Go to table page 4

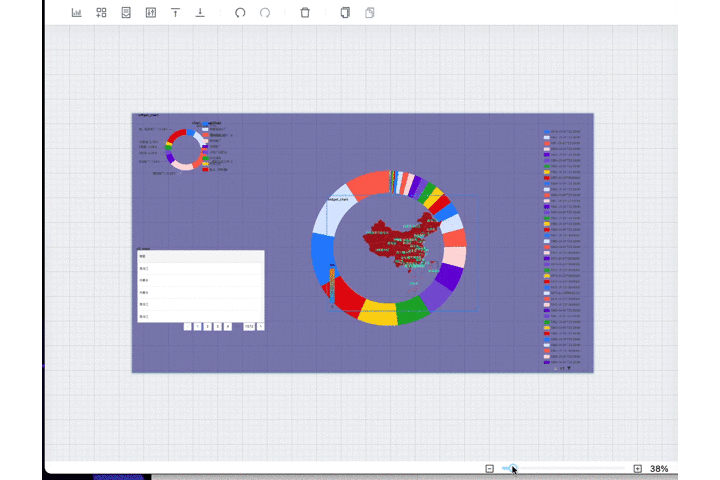coord(228,327)
